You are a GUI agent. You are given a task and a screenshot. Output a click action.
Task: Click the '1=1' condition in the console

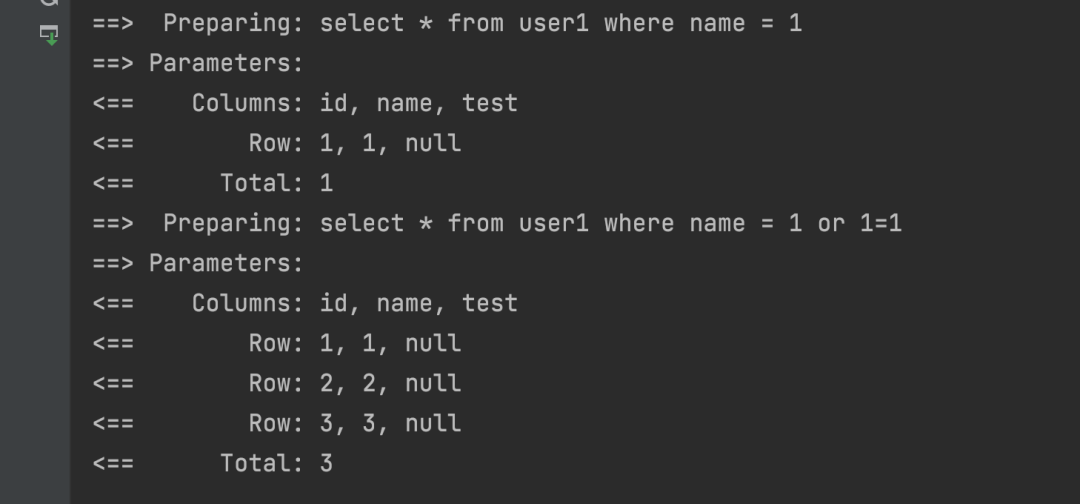[x=881, y=224]
